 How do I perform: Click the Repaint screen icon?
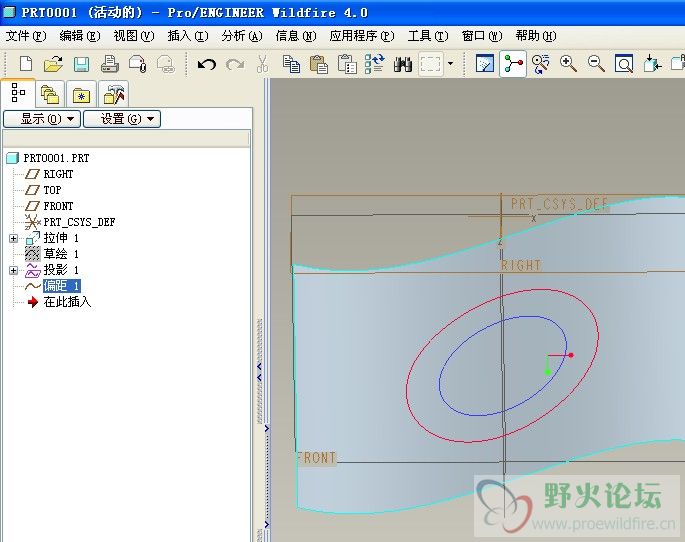tap(485, 64)
